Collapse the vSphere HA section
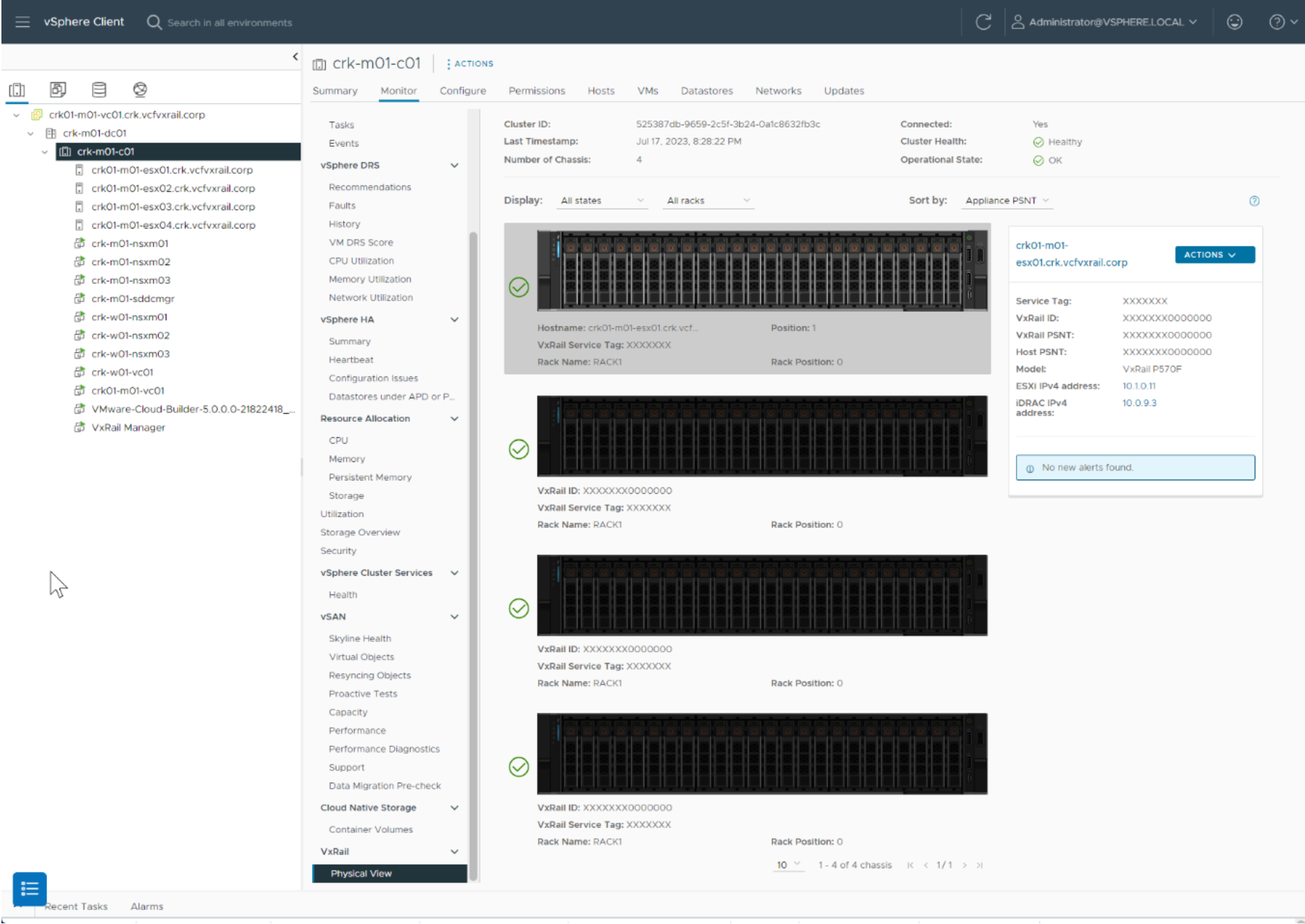Viewport: 1305px width, 924px height. (x=454, y=320)
